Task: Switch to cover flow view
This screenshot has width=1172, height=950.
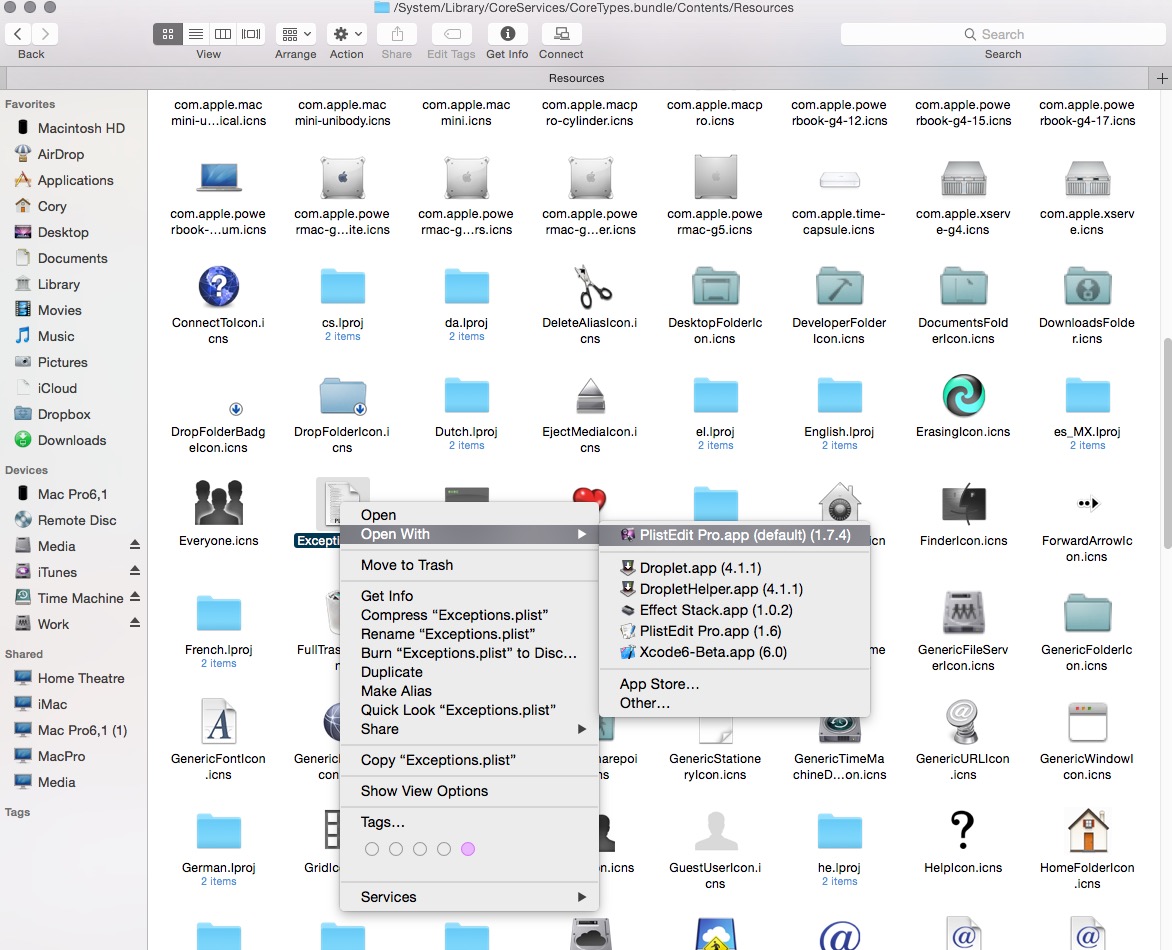Action: coord(251,34)
